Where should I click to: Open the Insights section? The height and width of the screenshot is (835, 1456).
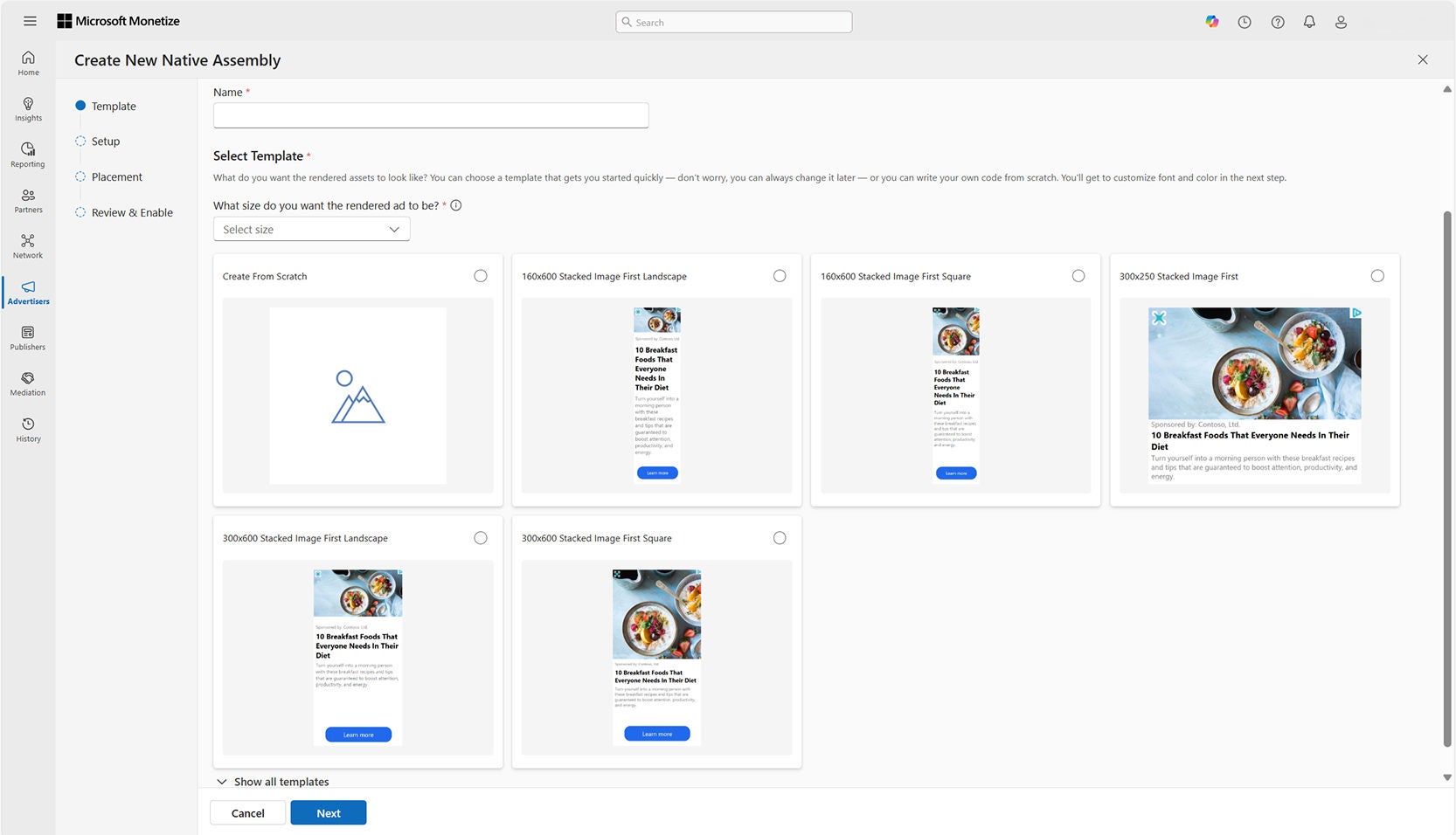coord(28,110)
